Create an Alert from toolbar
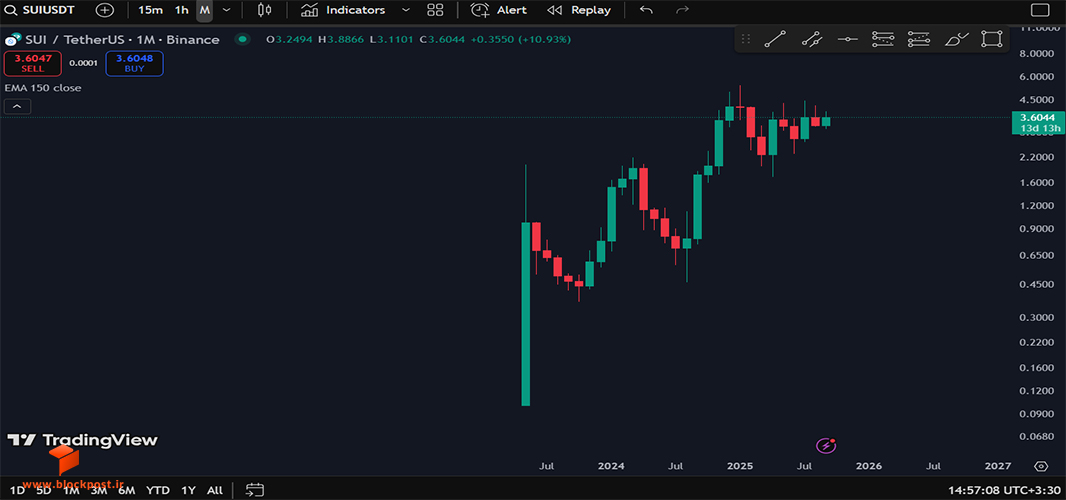1066x500 pixels. point(498,10)
